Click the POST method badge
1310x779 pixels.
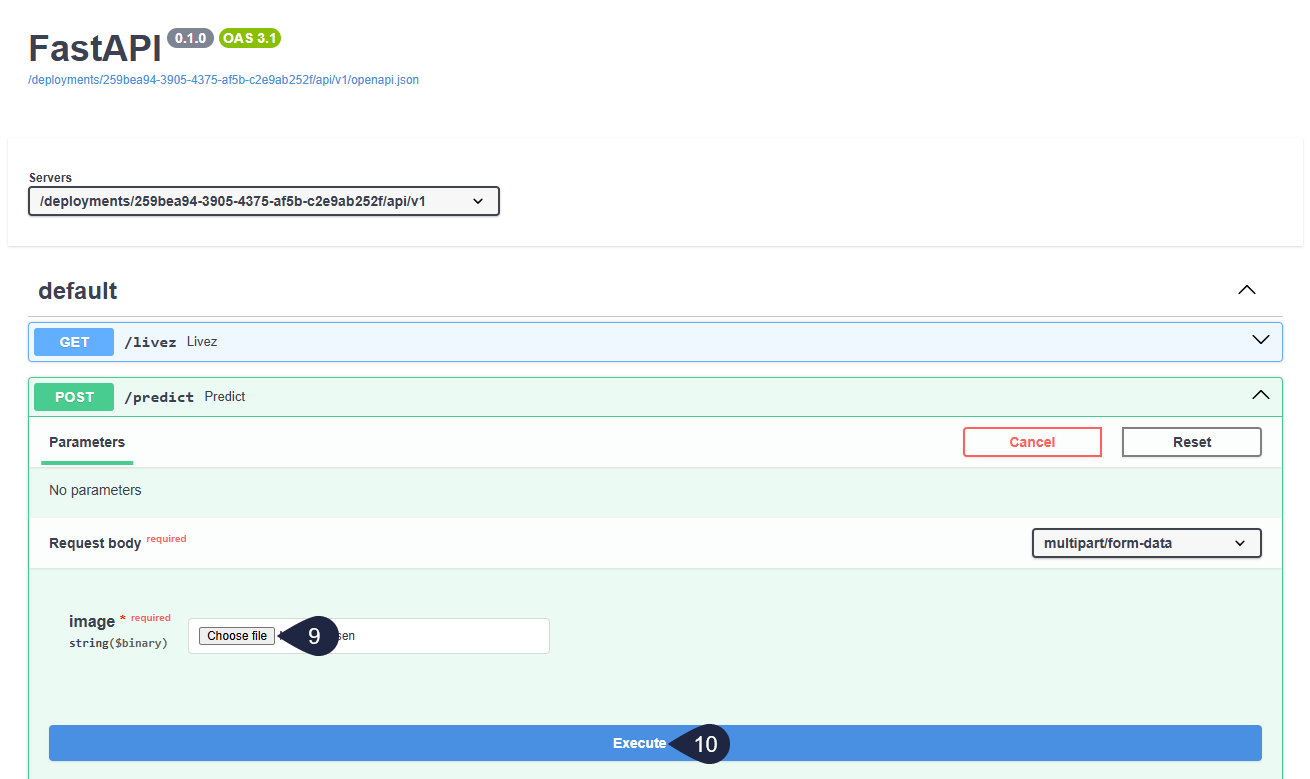coord(74,397)
